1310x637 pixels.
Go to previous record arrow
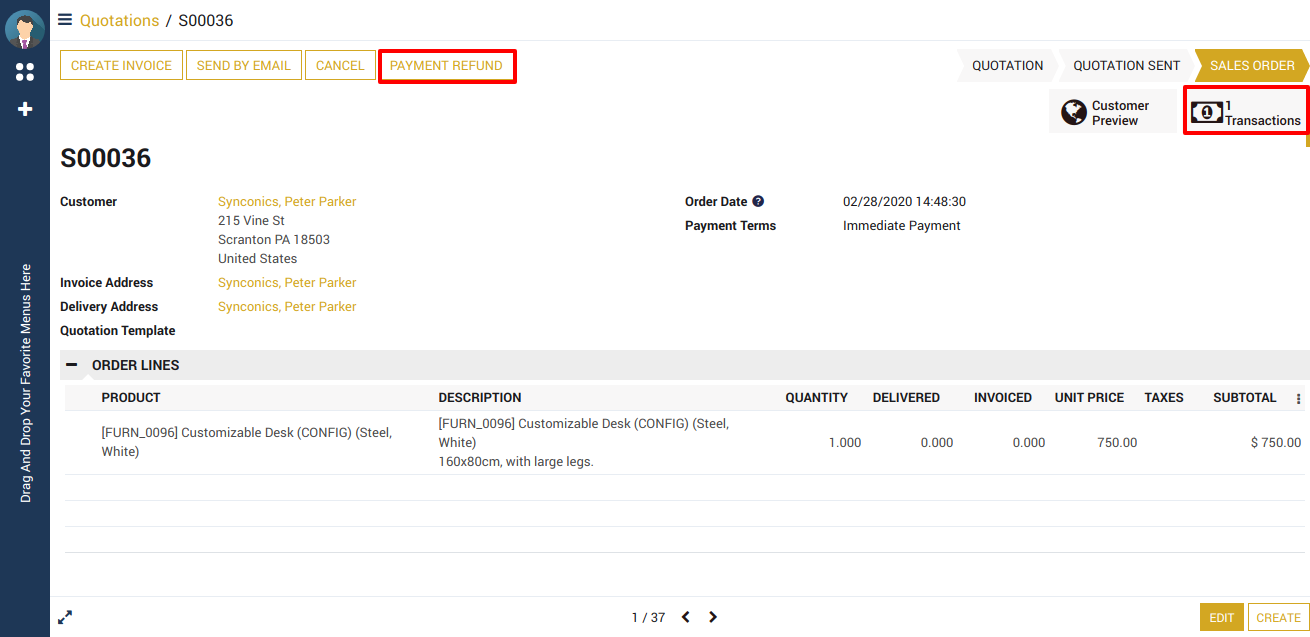click(x=686, y=617)
